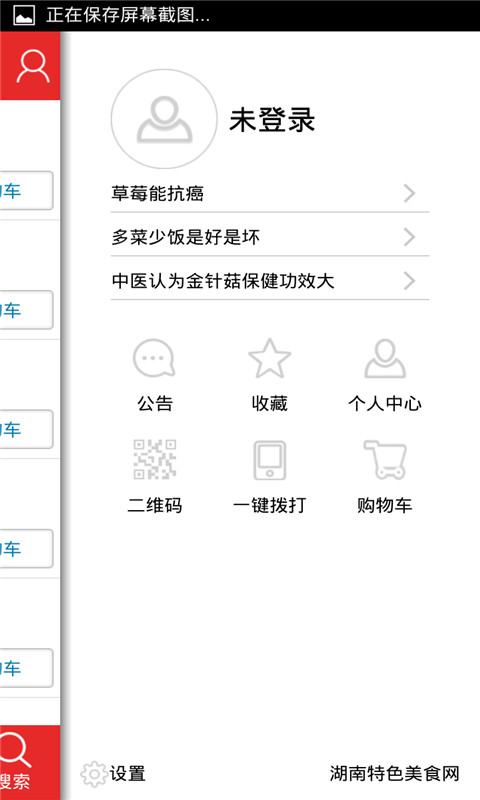Viewport: 480px width, 800px height.
Task: Open the 购物车 shopping cart icon
Action: pos(385,460)
